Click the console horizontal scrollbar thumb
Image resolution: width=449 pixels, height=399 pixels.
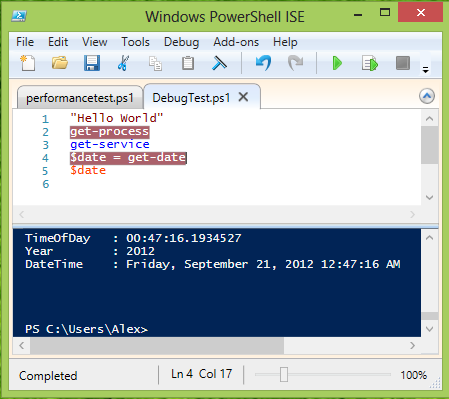coord(157,345)
